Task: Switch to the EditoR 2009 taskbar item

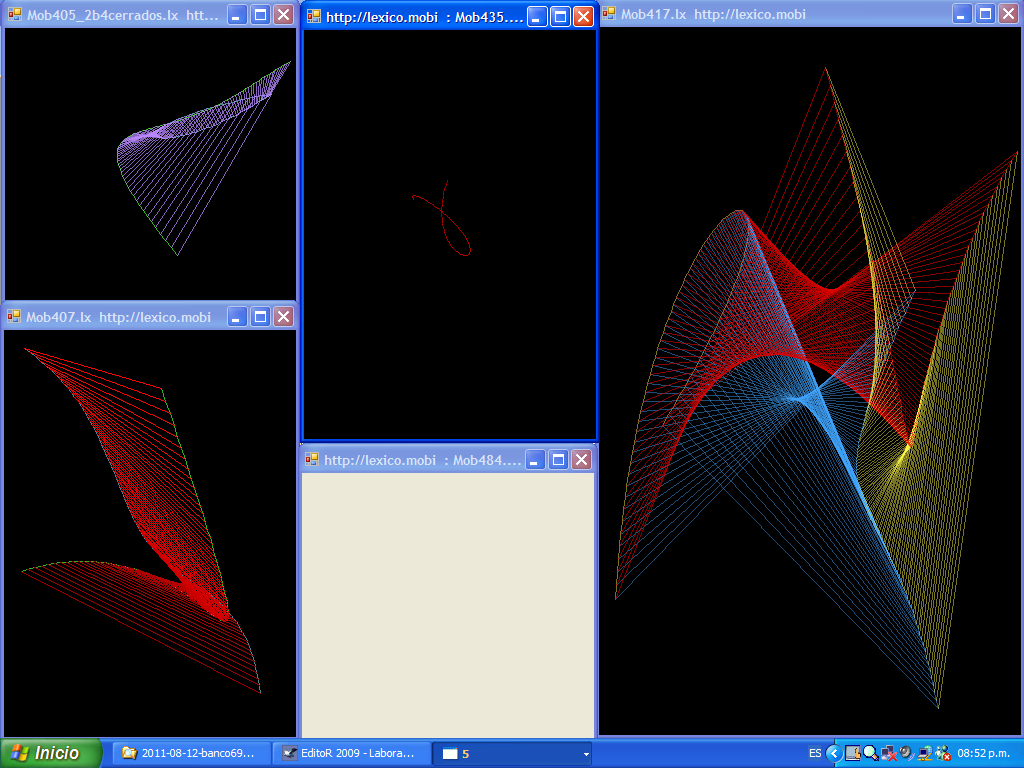Action: point(350,753)
